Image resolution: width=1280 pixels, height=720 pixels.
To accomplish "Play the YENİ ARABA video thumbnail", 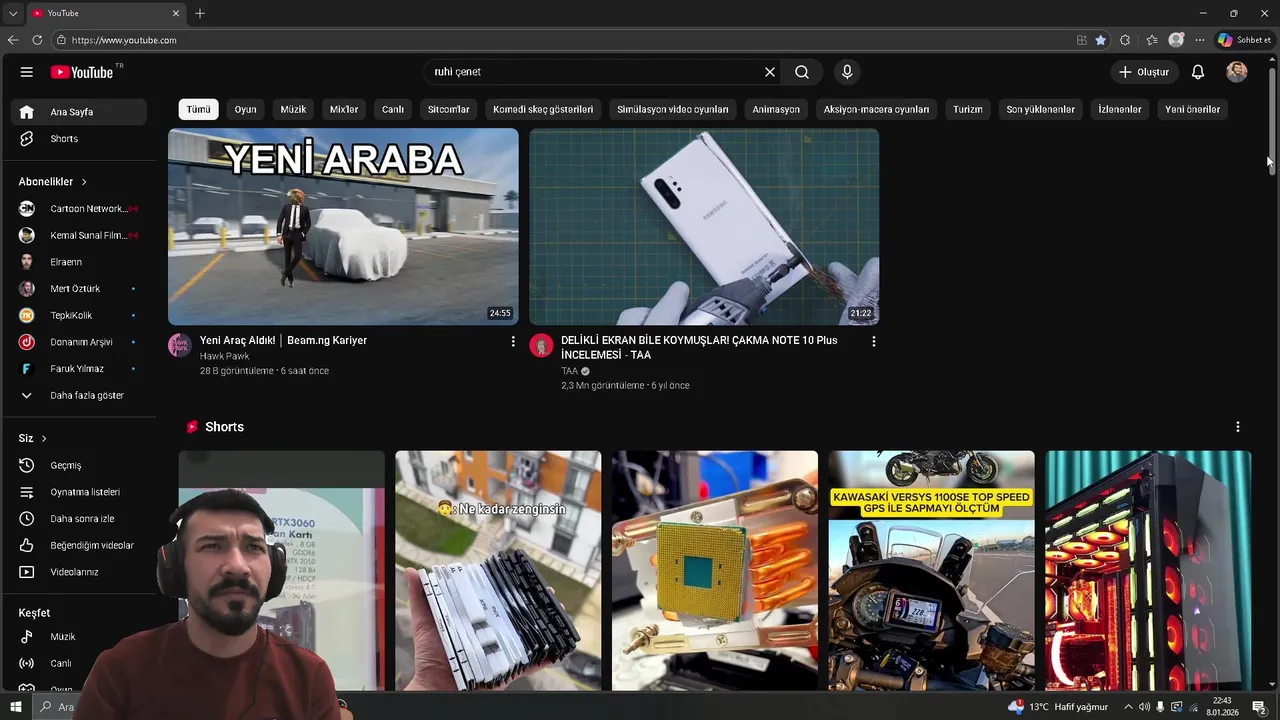I will coord(343,227).
